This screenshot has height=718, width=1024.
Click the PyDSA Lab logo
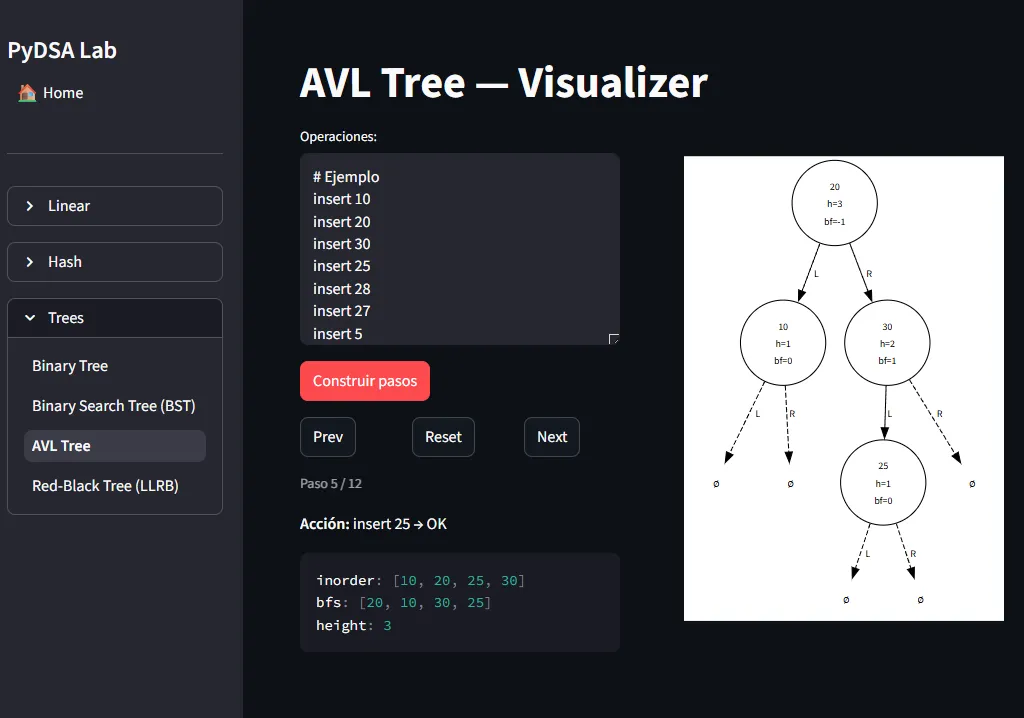click(62, 50)
